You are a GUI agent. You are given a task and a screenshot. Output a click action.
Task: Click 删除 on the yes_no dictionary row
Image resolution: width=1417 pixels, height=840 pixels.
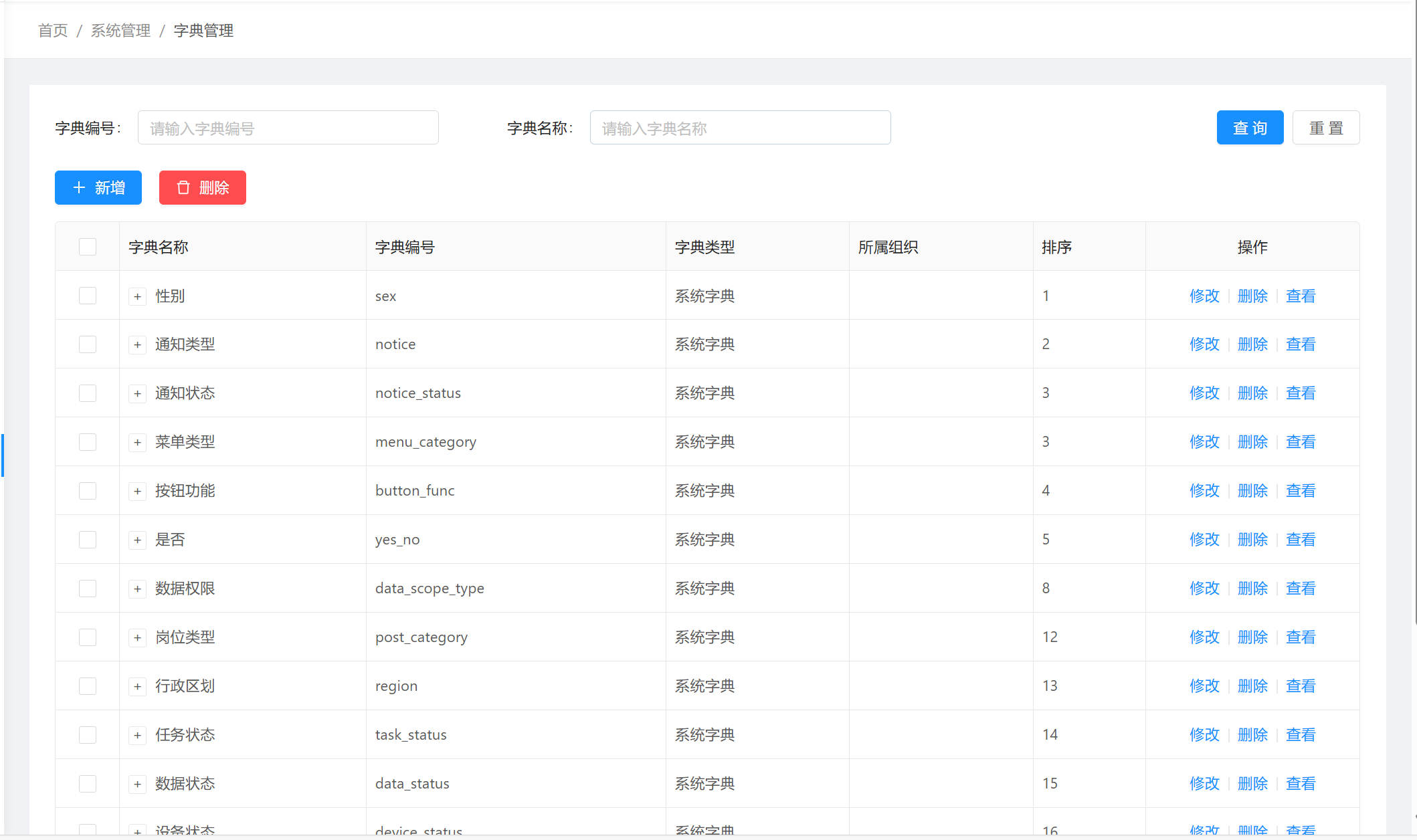[x=1252, y=539]
